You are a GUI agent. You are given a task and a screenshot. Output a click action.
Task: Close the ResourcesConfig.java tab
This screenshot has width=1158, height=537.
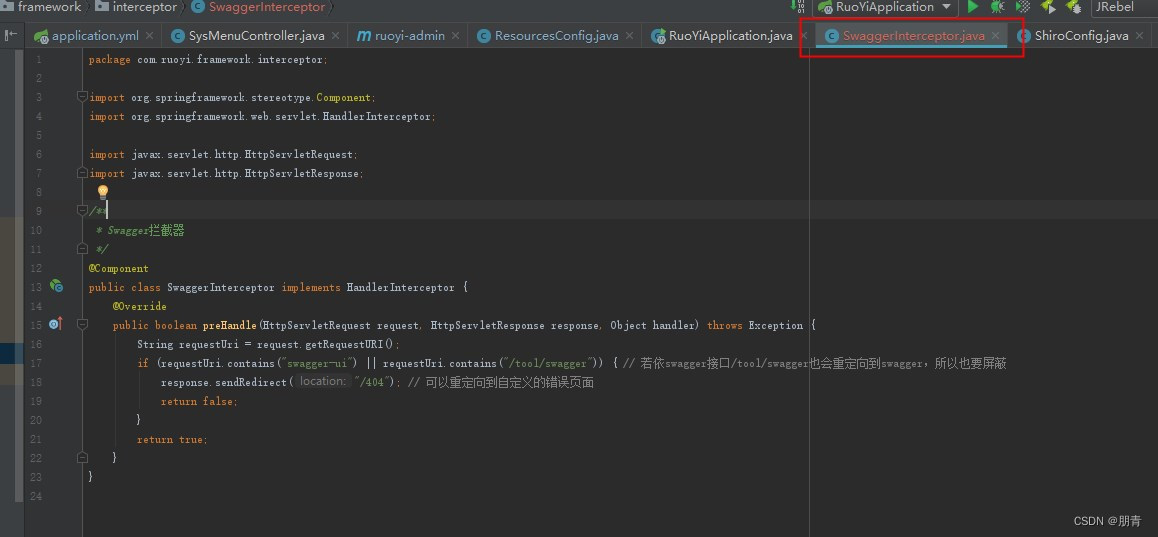pyautogui.click(x=630, y=35)
